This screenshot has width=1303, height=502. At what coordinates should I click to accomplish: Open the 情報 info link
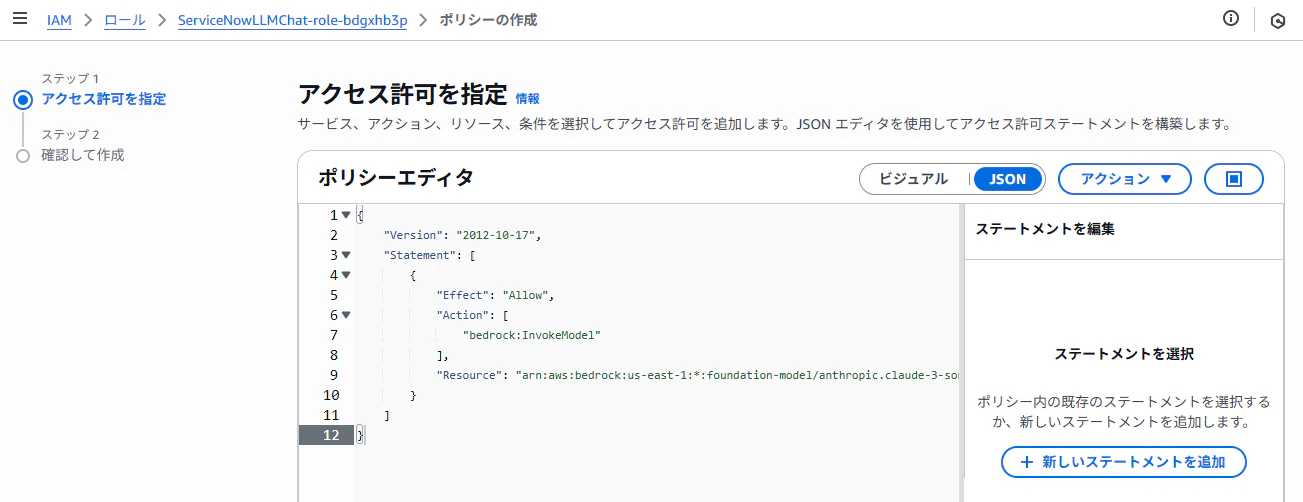(528, 98)
